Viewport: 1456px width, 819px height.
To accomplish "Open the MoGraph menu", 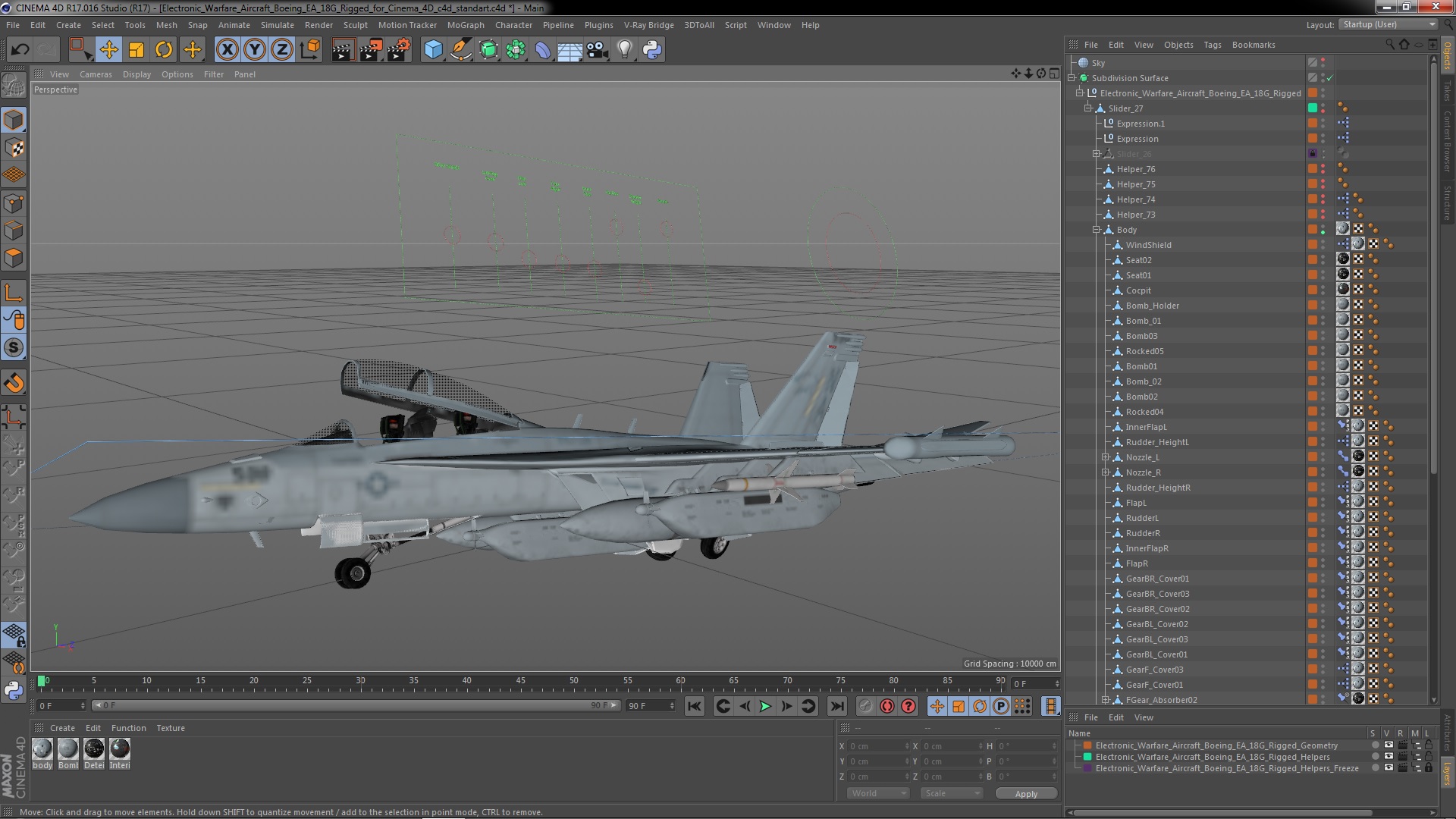I will click(x=466, y=25).
